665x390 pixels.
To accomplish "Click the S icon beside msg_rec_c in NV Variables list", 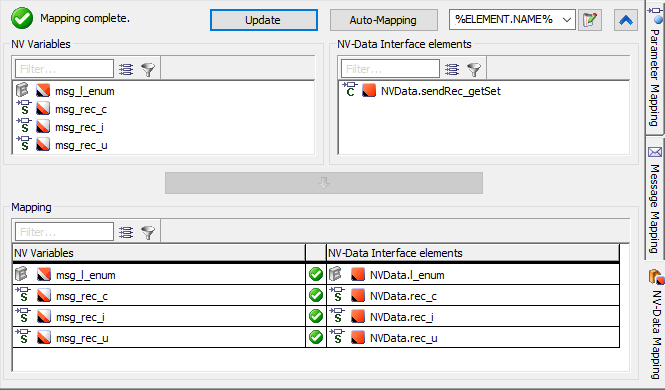I will (x=24, y=108).
